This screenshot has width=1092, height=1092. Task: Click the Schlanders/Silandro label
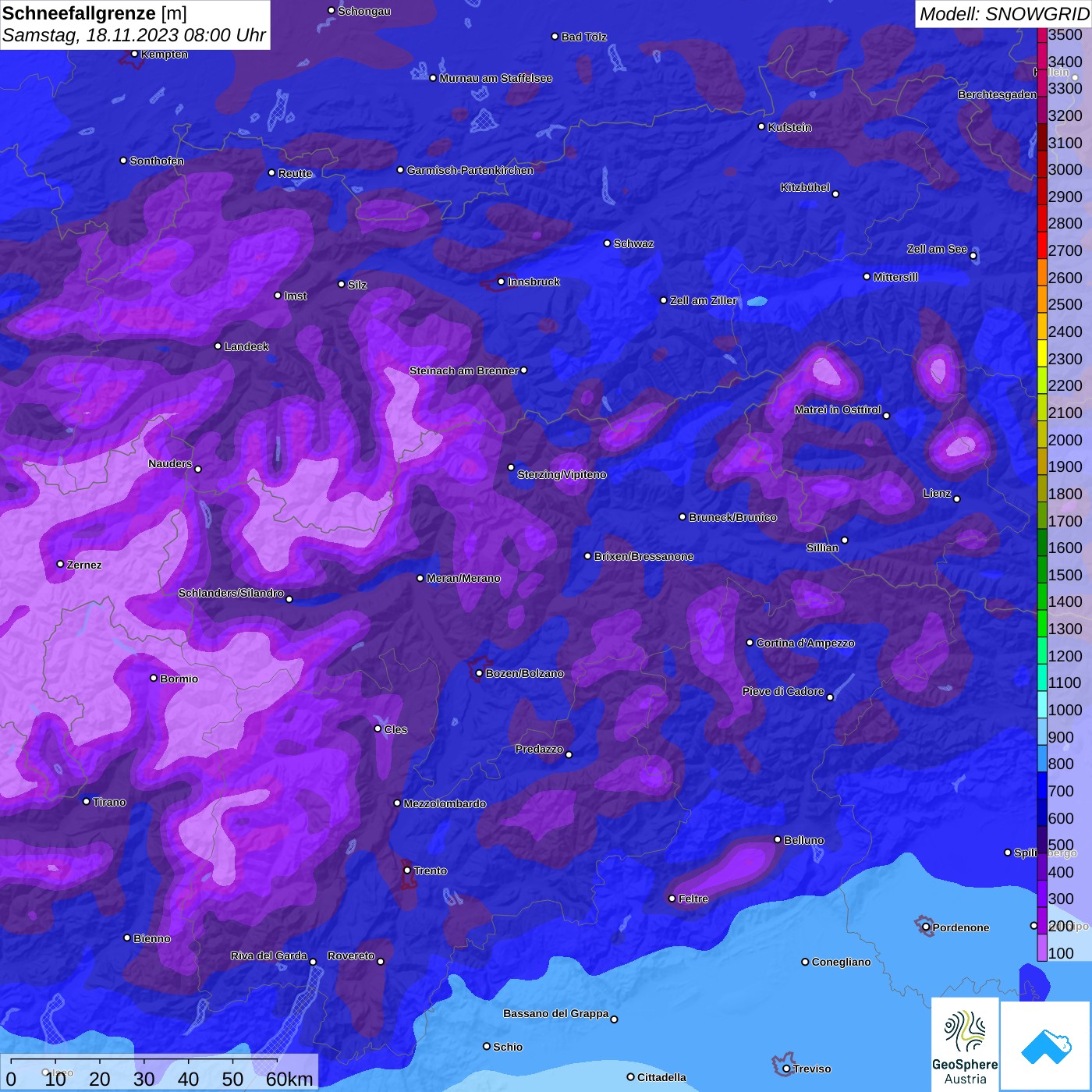231,593
